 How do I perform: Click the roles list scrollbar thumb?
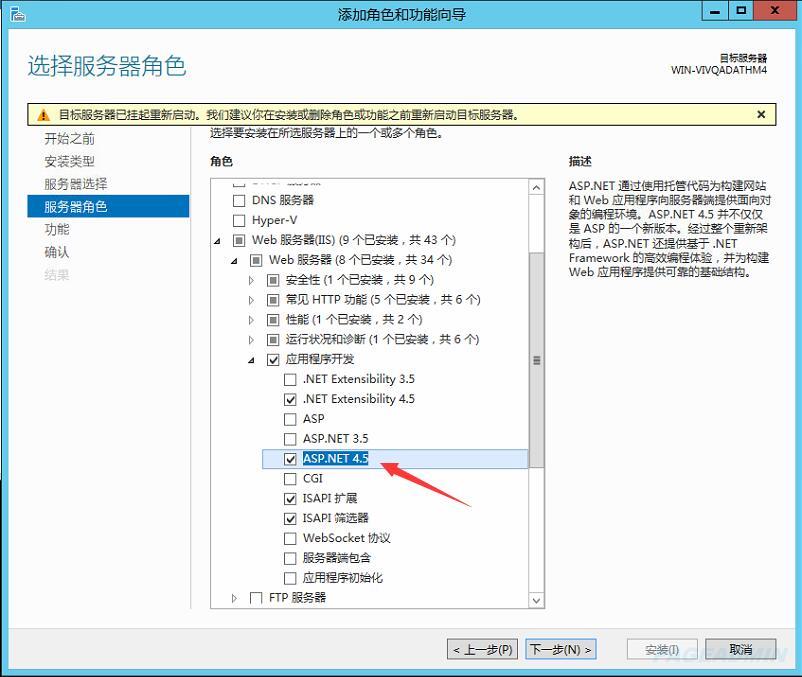[537, 360]
